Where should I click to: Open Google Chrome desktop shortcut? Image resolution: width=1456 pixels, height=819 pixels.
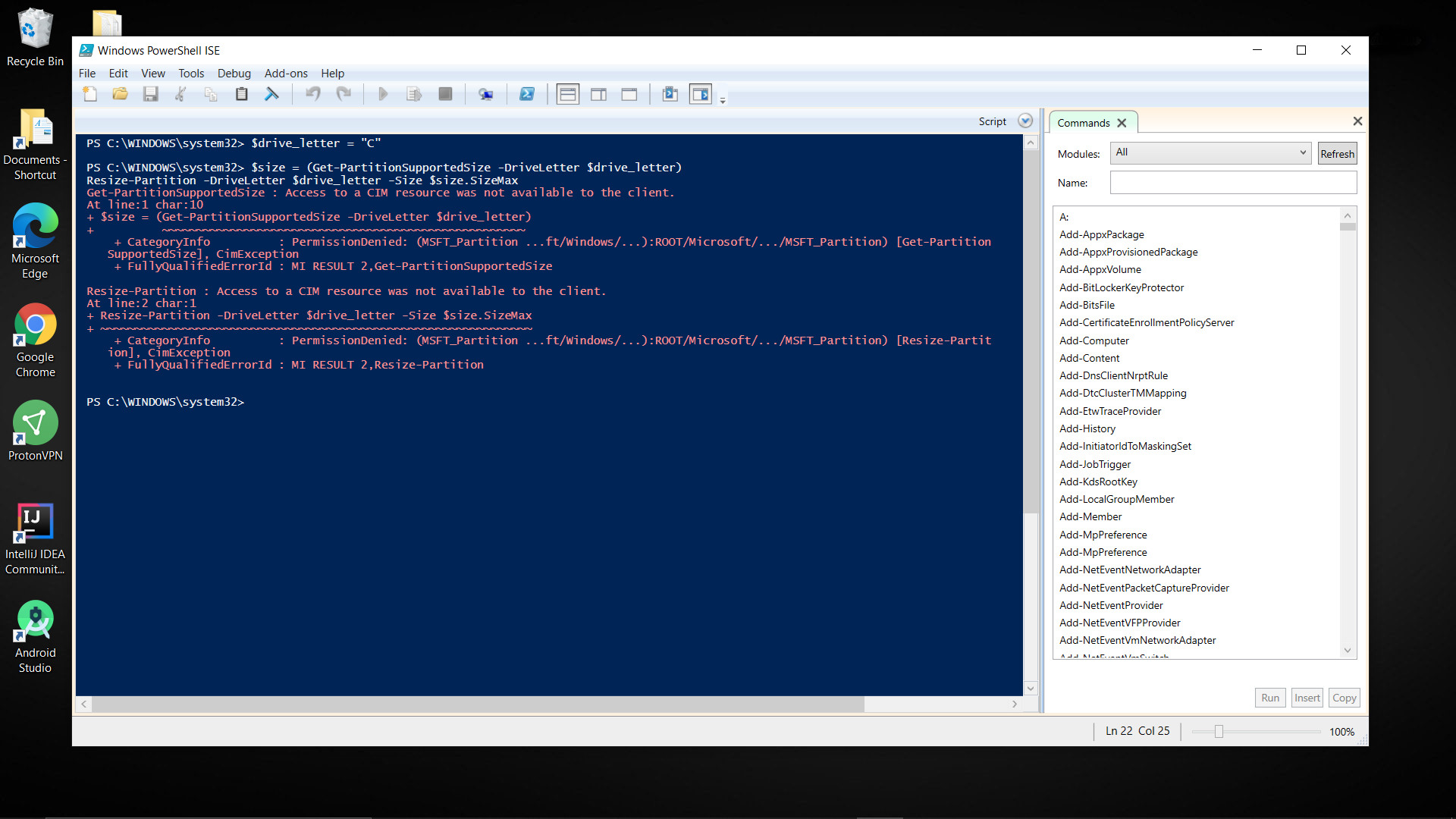pos(35,340)
